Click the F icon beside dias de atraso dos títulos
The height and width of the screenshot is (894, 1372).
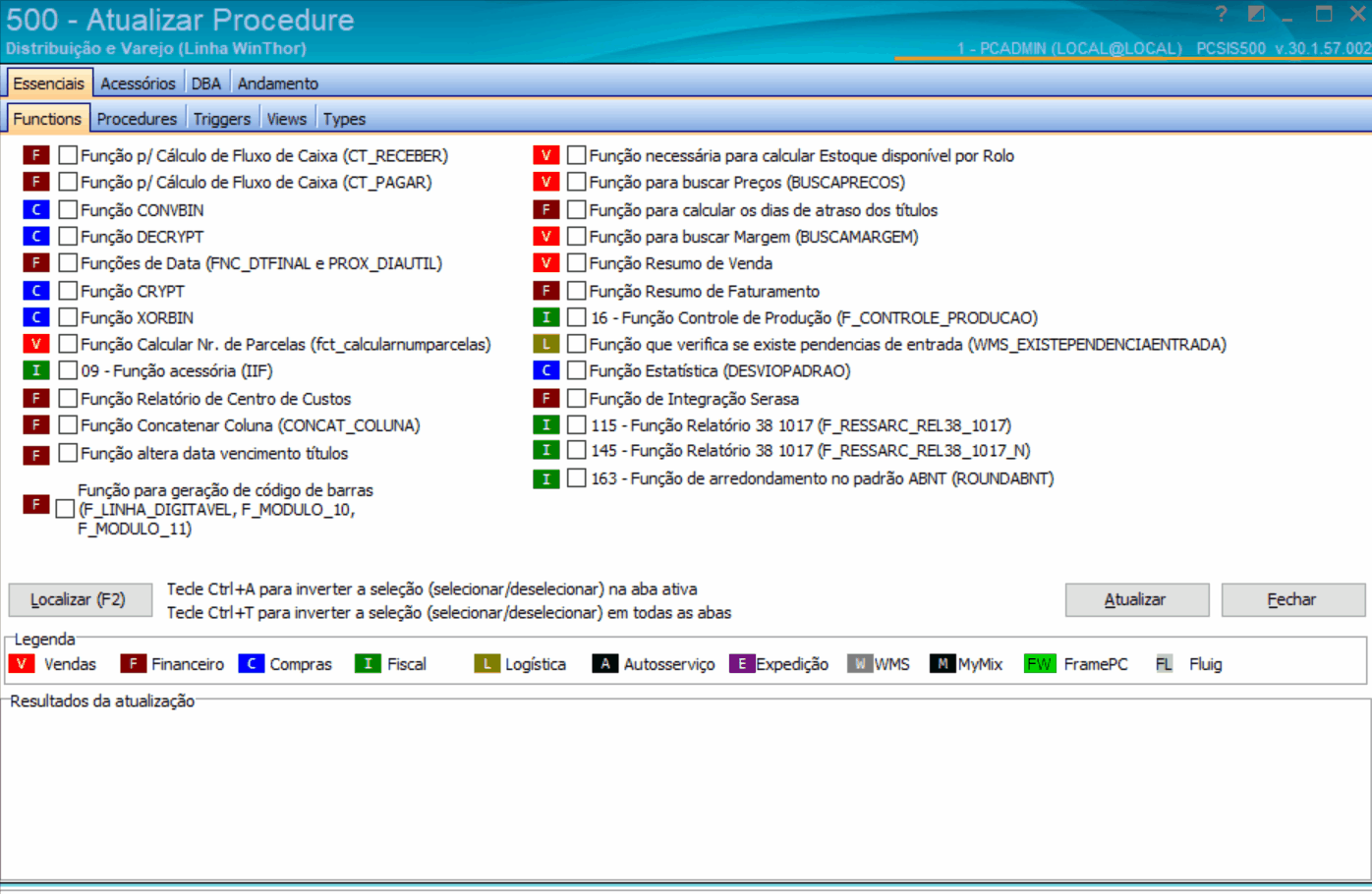click(546, 209)
